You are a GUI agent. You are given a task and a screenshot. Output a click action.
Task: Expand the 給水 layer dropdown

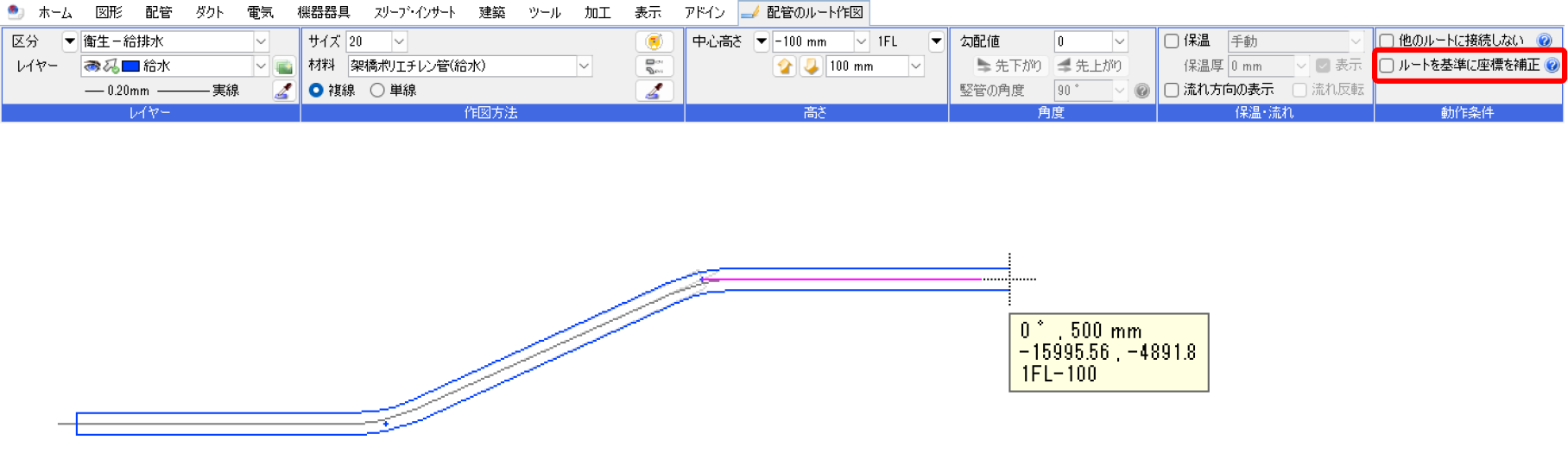[261, 66]
